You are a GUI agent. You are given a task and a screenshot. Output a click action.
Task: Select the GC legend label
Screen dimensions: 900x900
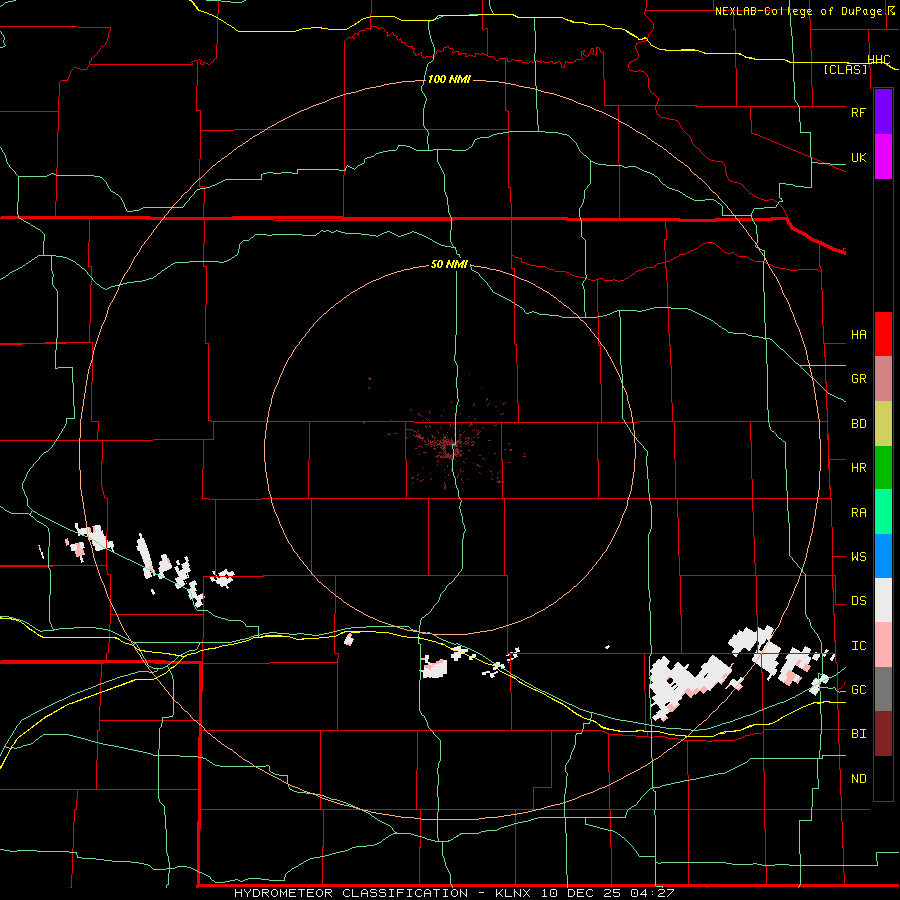tap(858, 690)
